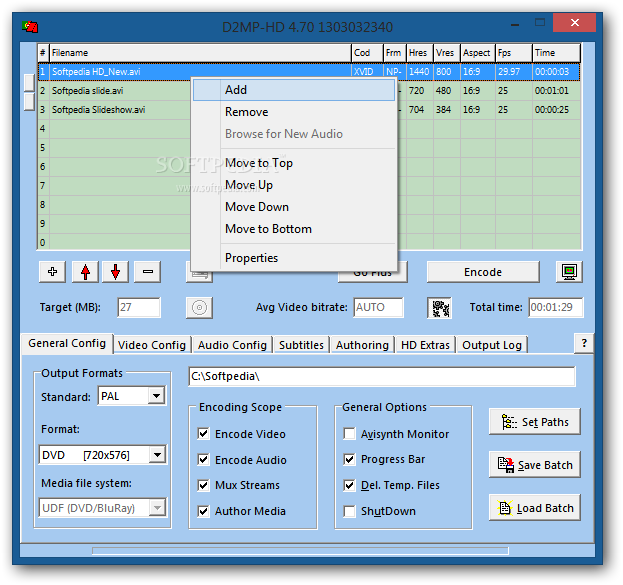Toggle Encode Audio checkbox
Viewport: 623px width, 585px height.
pos(203,459)
